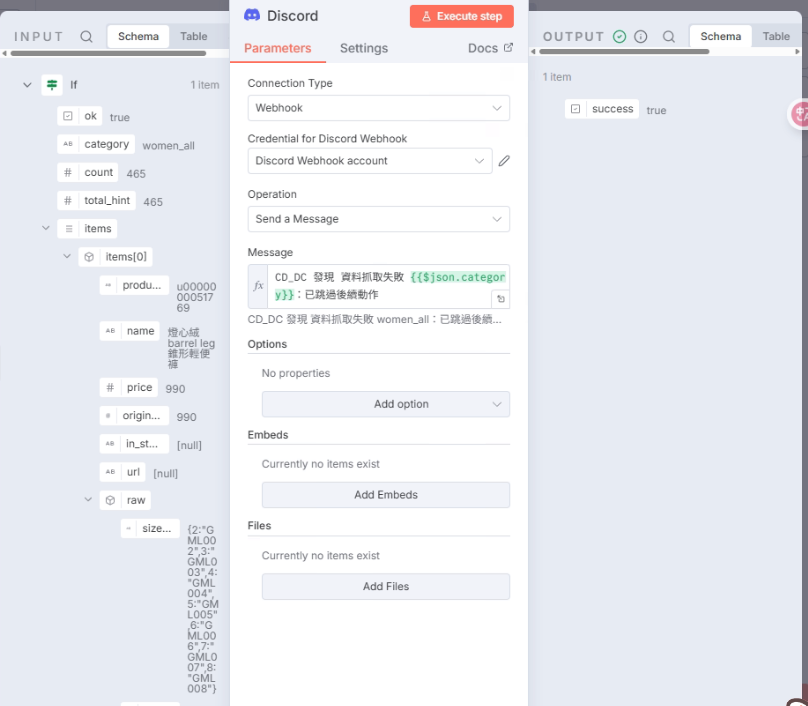Image resolution: width=808 pixels, height=706 pixels.
Task: Click the type icon beside origin... field
Action: coord(108,415)
